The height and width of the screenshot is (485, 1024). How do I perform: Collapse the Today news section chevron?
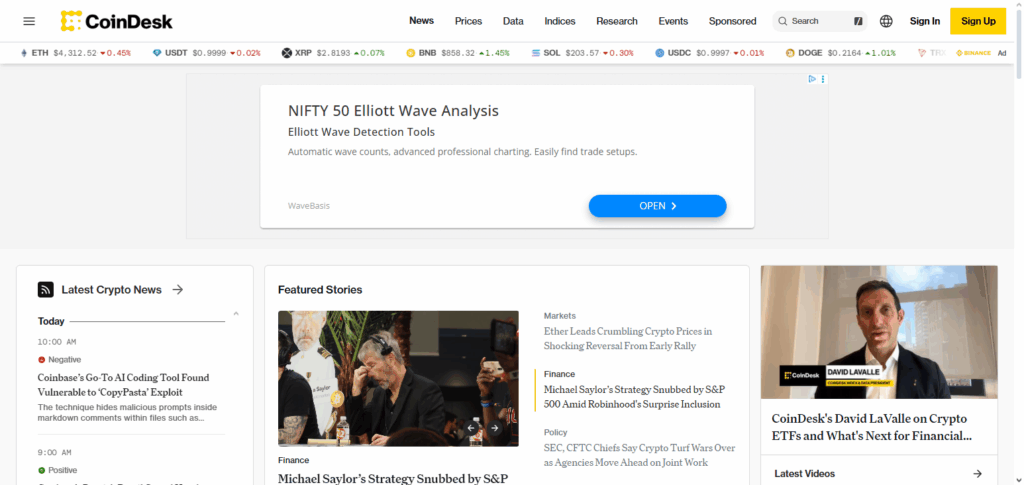click(x=236, y=314)
